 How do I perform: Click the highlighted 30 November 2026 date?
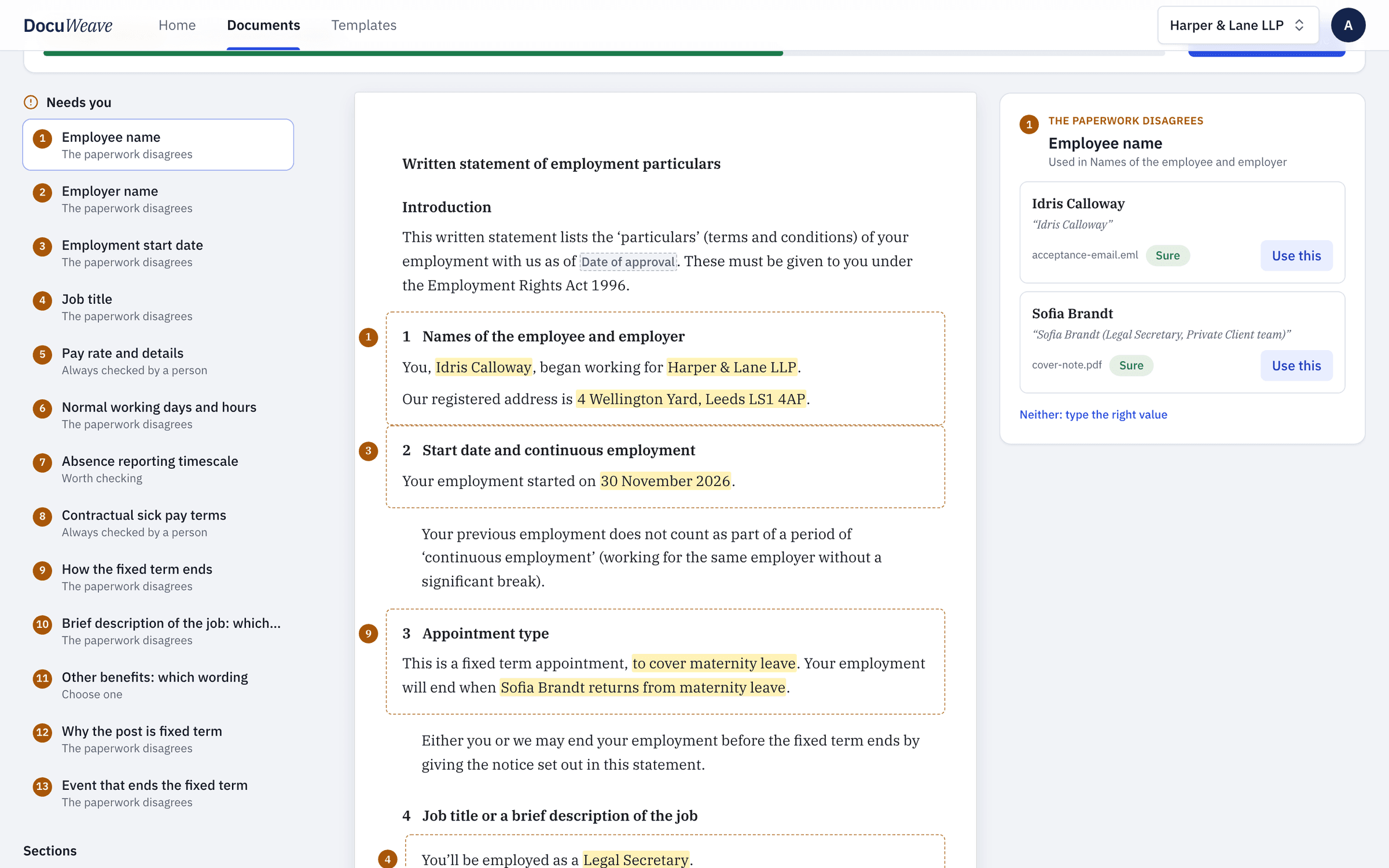pyautogui.click(x=666, y=481)
